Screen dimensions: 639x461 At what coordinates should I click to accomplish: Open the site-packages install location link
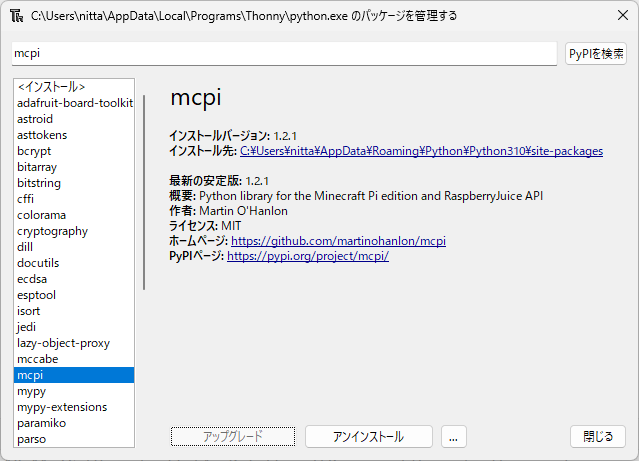tap(421, 151)
